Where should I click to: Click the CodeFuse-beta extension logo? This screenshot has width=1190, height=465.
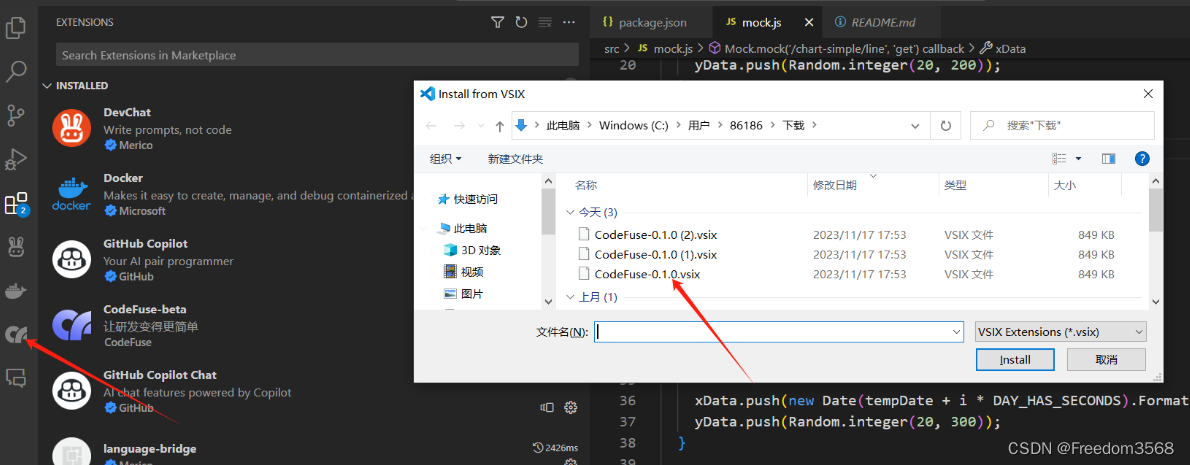[72, 325]
